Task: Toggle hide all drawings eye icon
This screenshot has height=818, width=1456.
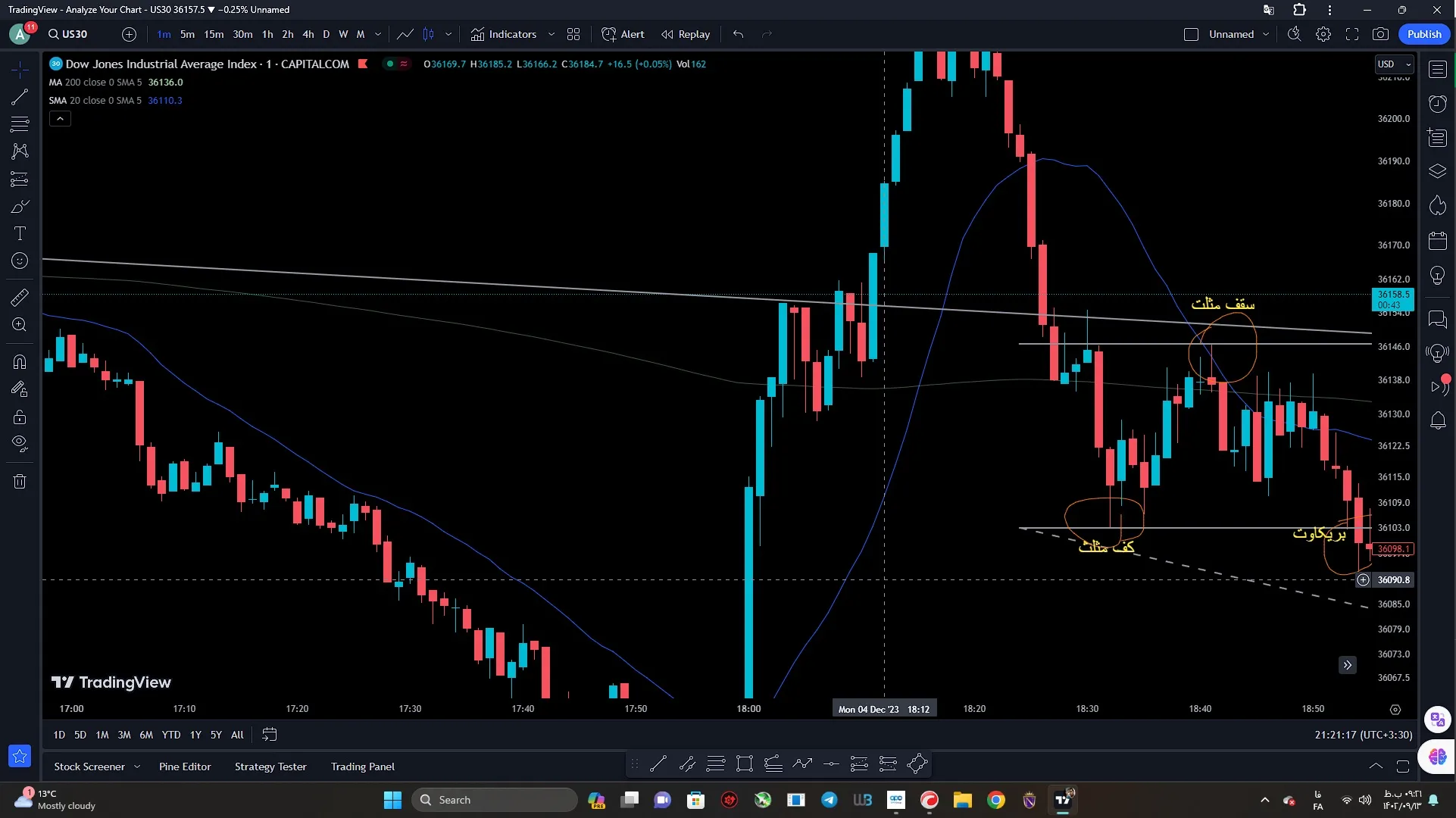Action: 20,444
